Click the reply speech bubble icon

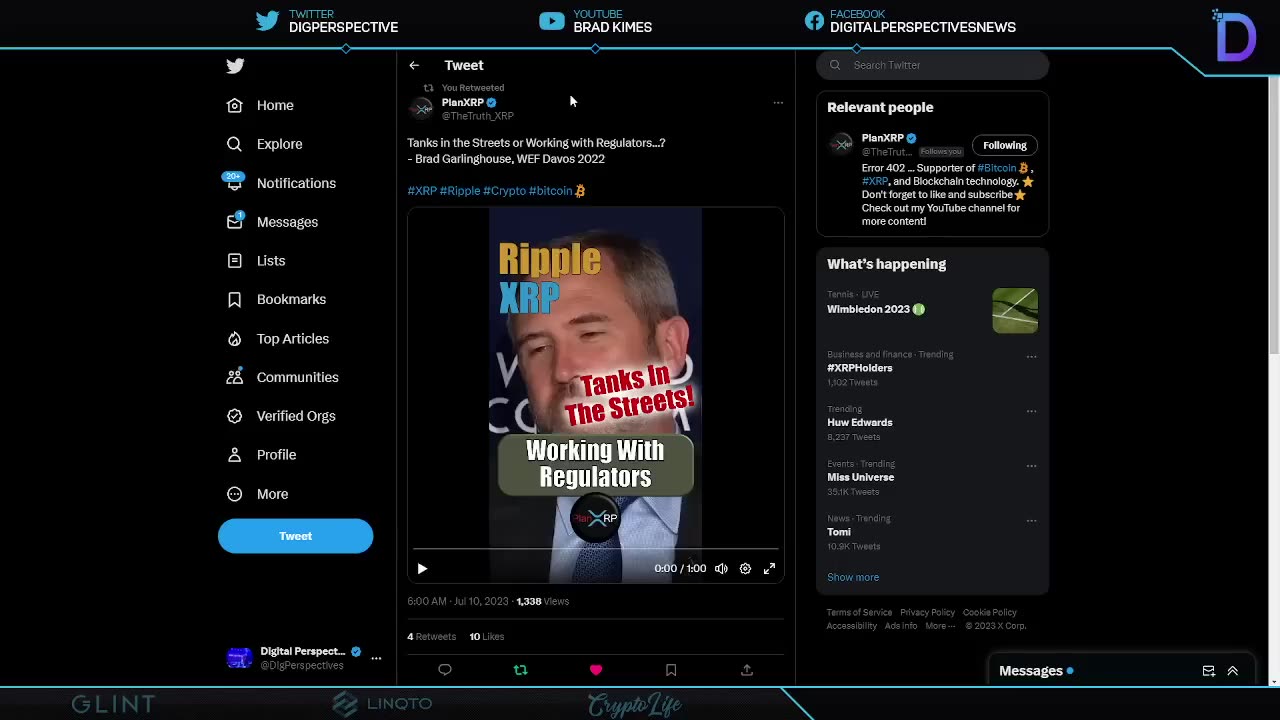click(445, 670)
